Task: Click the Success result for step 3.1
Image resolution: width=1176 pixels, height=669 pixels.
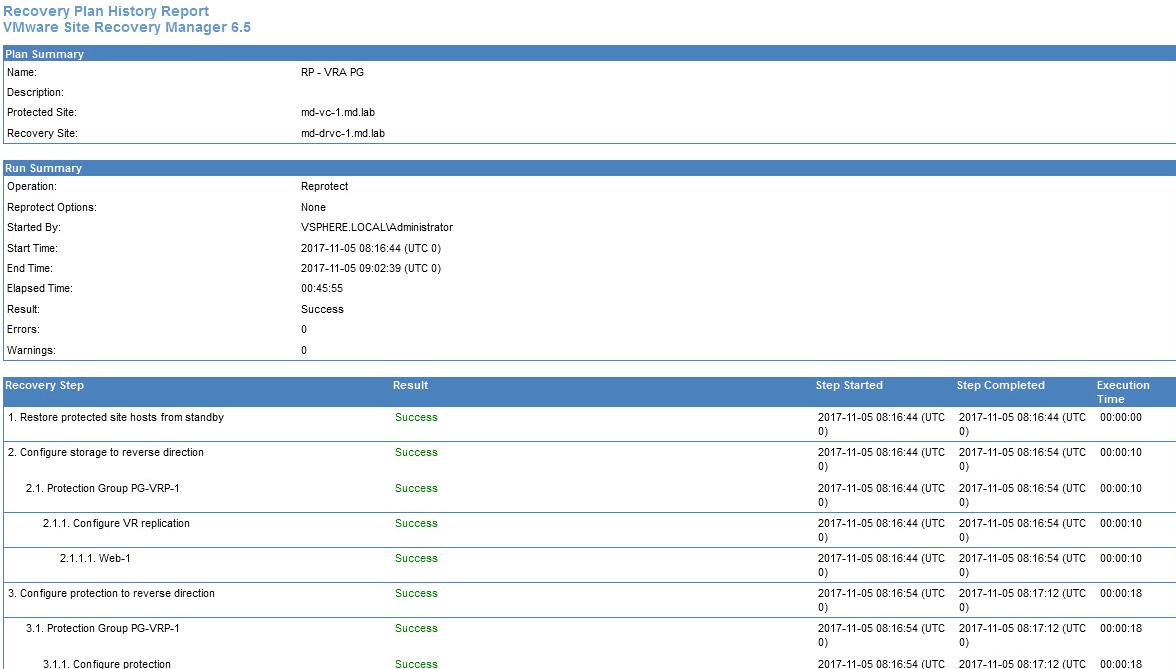Action: (x=416, y=629)
